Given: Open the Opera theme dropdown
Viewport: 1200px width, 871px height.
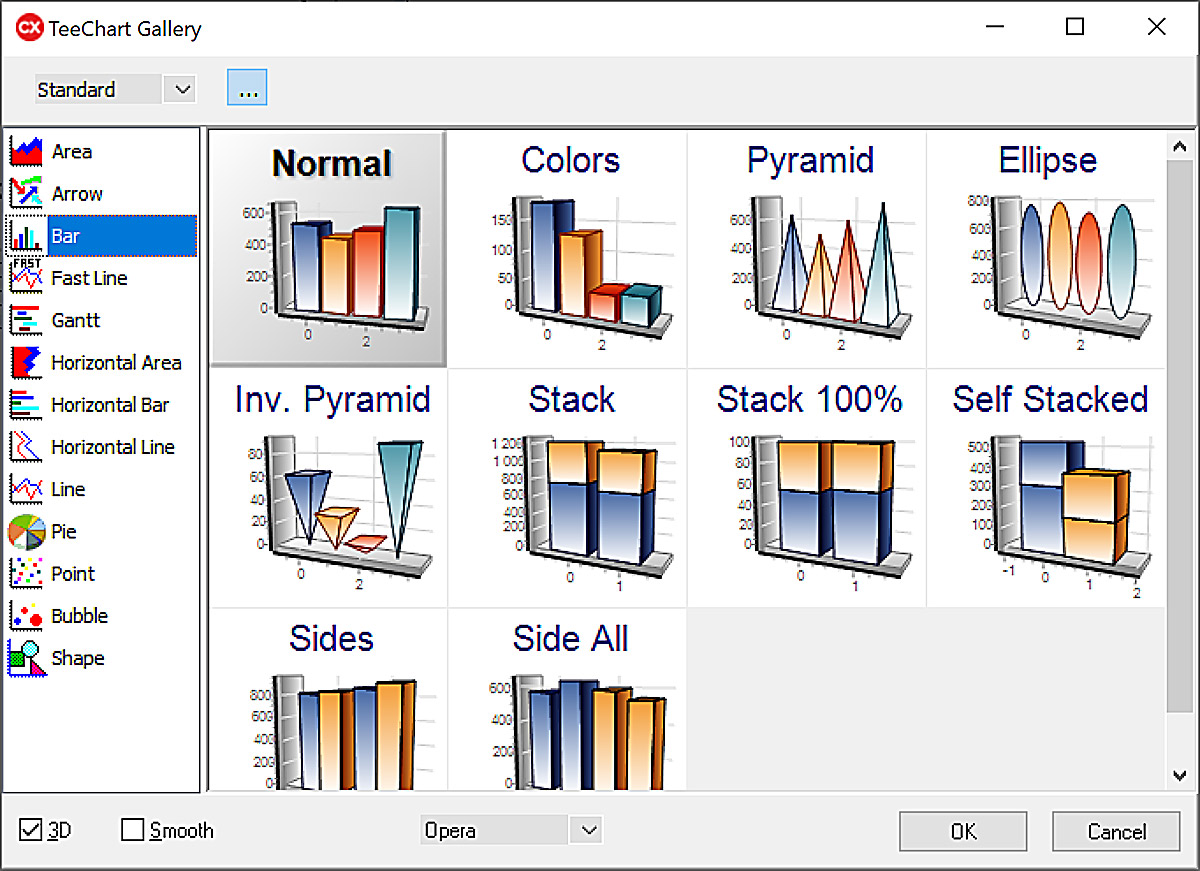Looking at the screenshot, I should tap(585, 830).
